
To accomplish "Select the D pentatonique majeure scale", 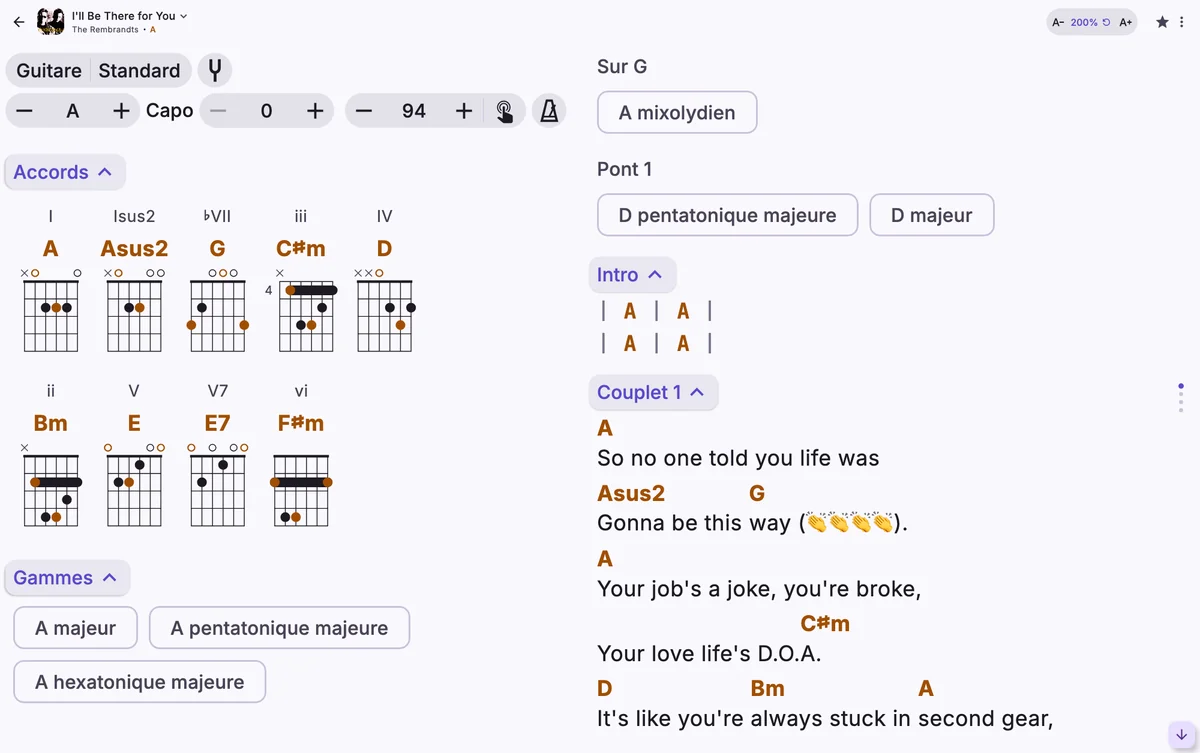I will point(728,215).
